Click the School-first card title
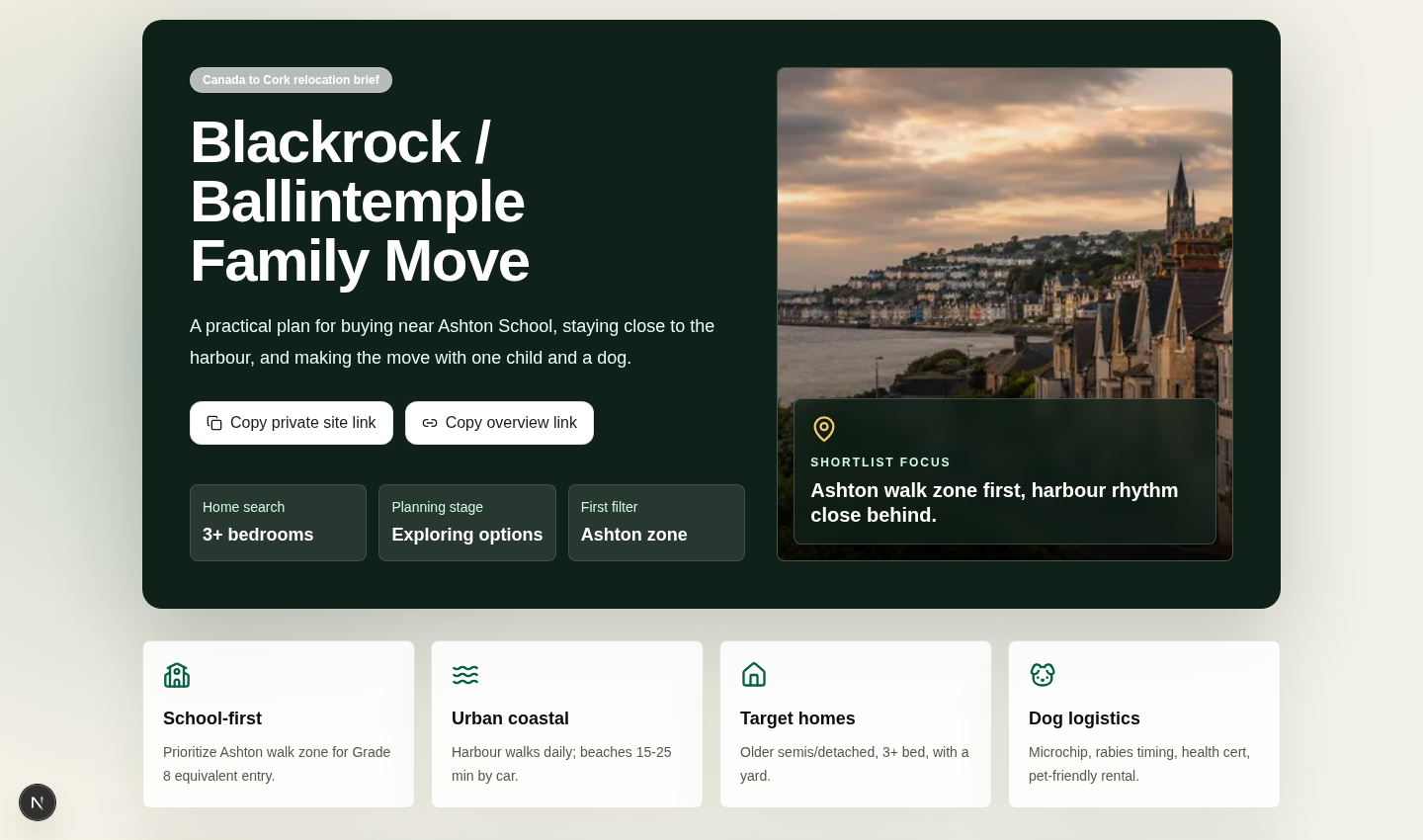Image resolution: width=1423 pixels, height=840 pixels. 212,718
